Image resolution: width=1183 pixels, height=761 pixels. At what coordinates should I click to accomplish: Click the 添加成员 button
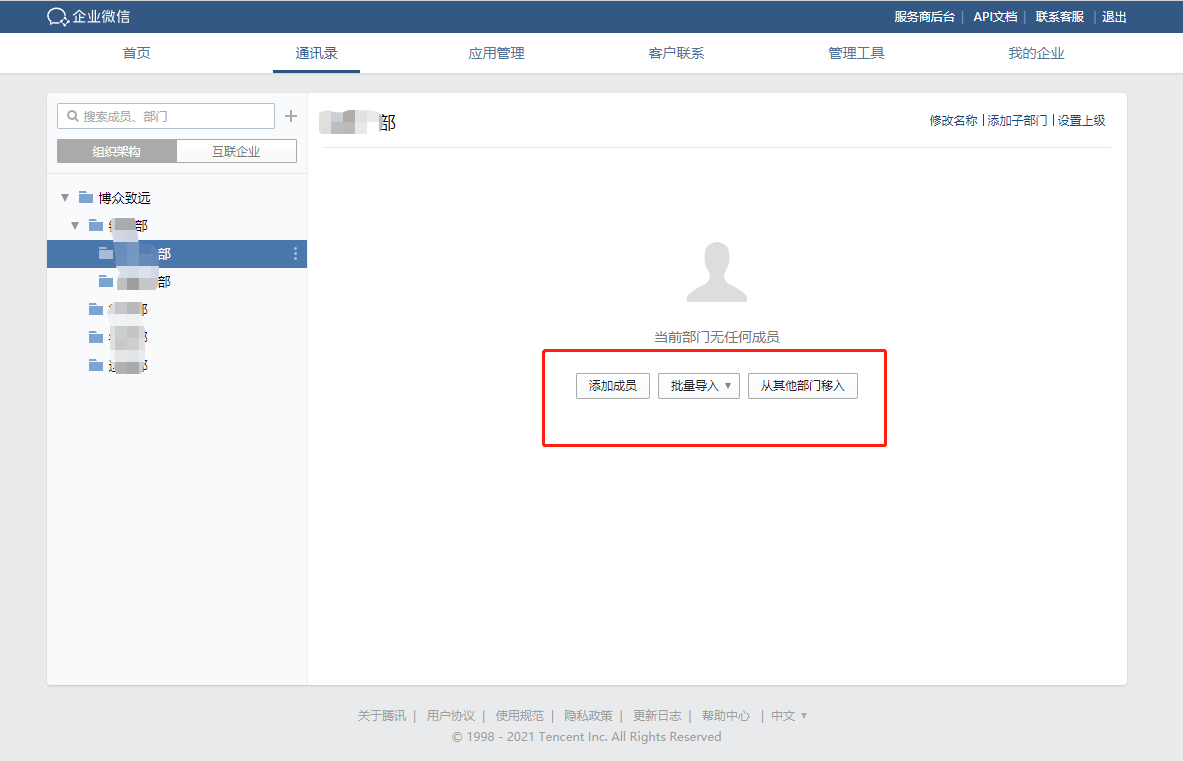[x=613, y=386]
